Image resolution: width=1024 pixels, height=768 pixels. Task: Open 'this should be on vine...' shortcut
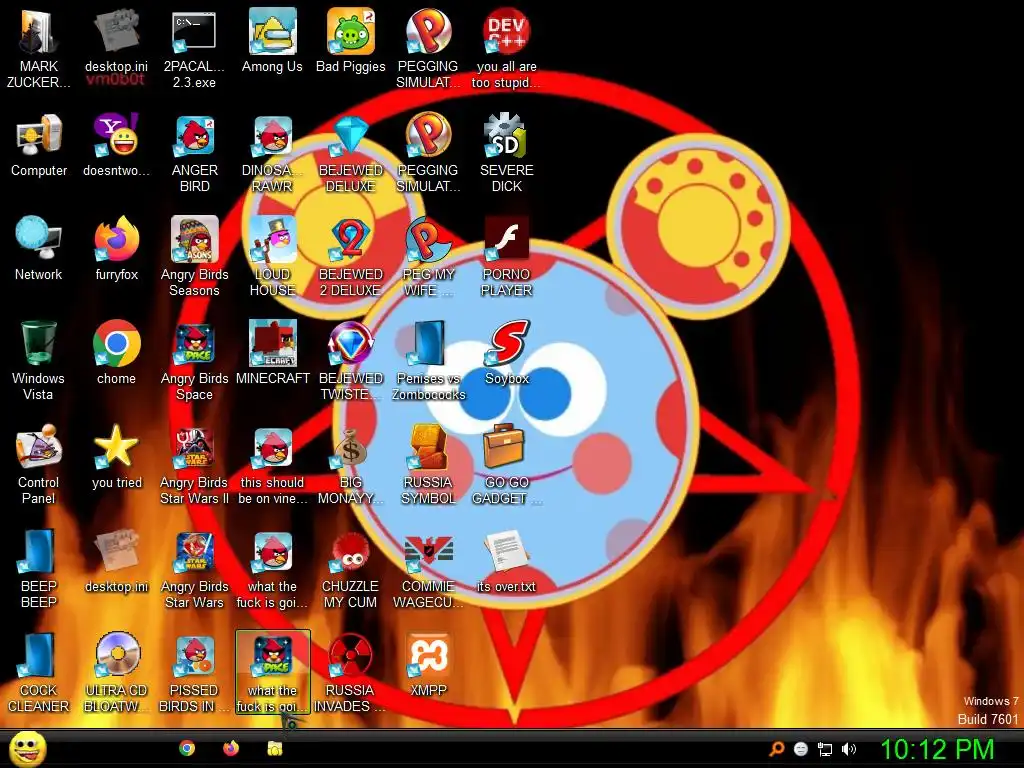[x=272, y=465]
